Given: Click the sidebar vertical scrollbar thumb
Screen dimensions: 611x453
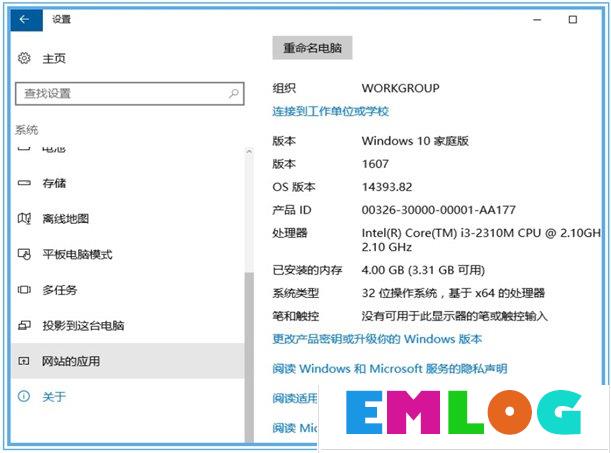Looking at the screenshot, I should point(249,357).
